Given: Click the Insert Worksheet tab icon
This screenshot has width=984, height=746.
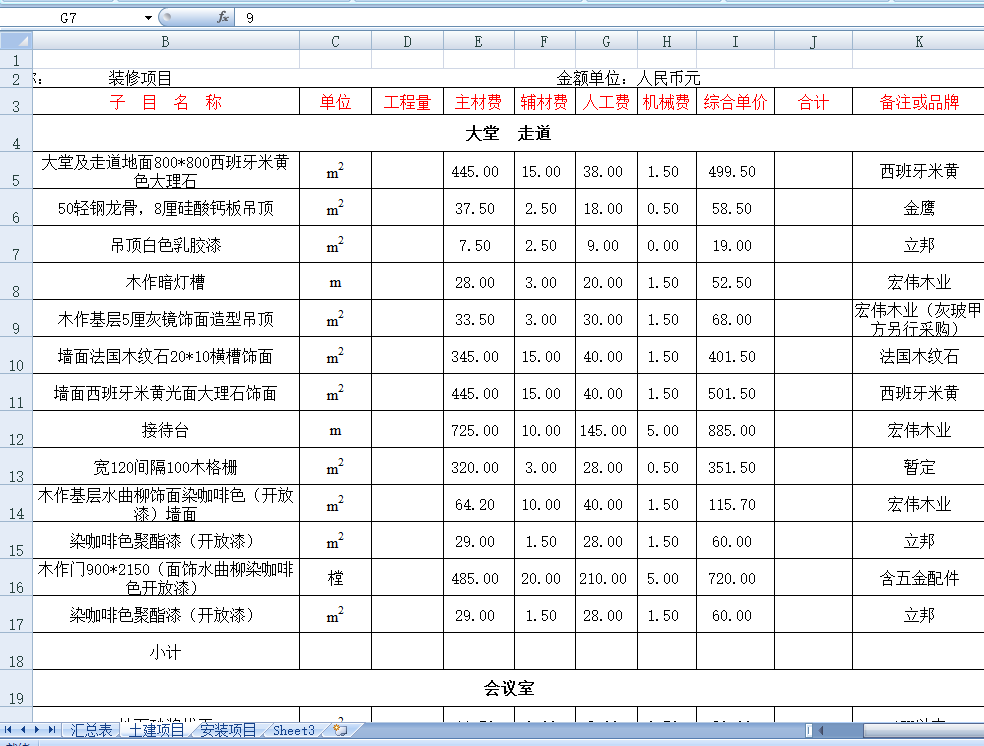Looking at the screenshot, I should tap(341, 730).
